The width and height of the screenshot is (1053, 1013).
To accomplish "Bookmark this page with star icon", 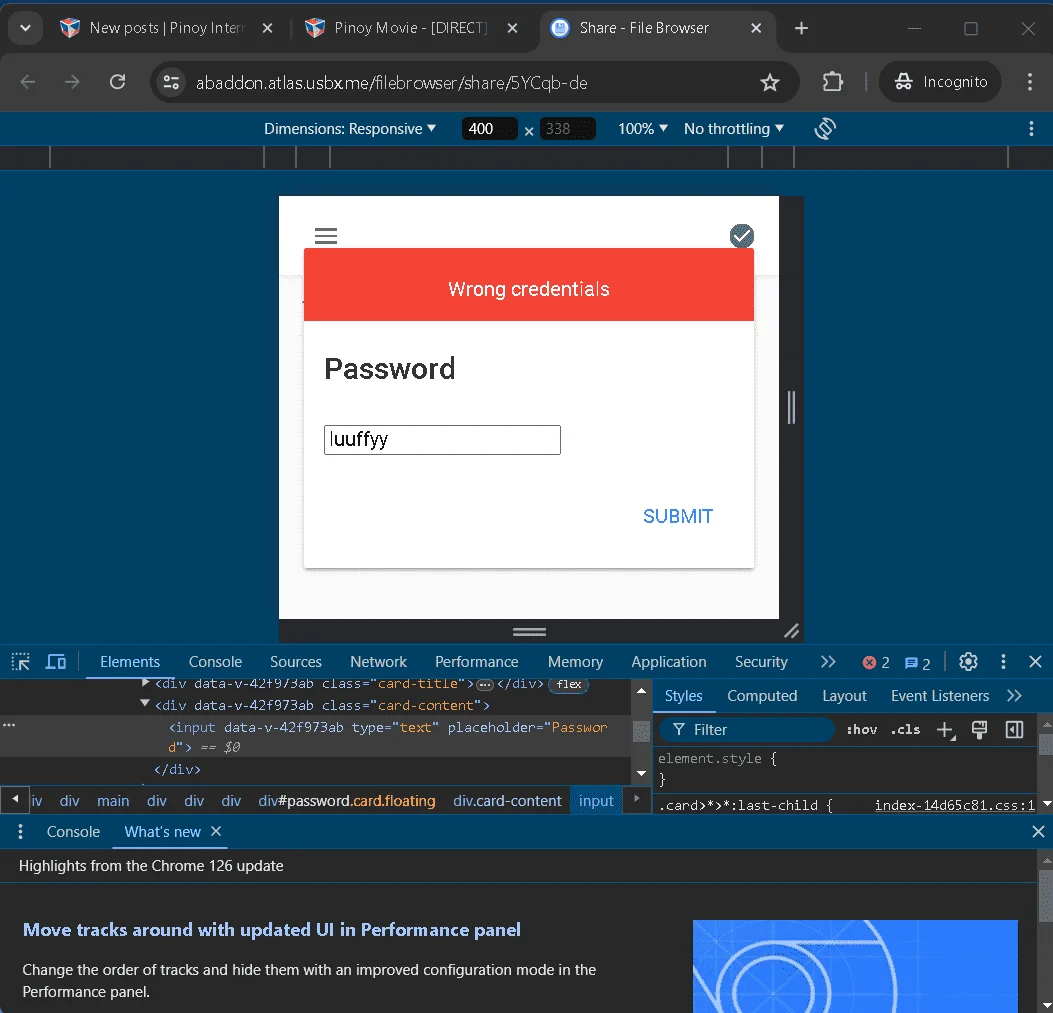I will pyautogui.click(x=770, y=82).
